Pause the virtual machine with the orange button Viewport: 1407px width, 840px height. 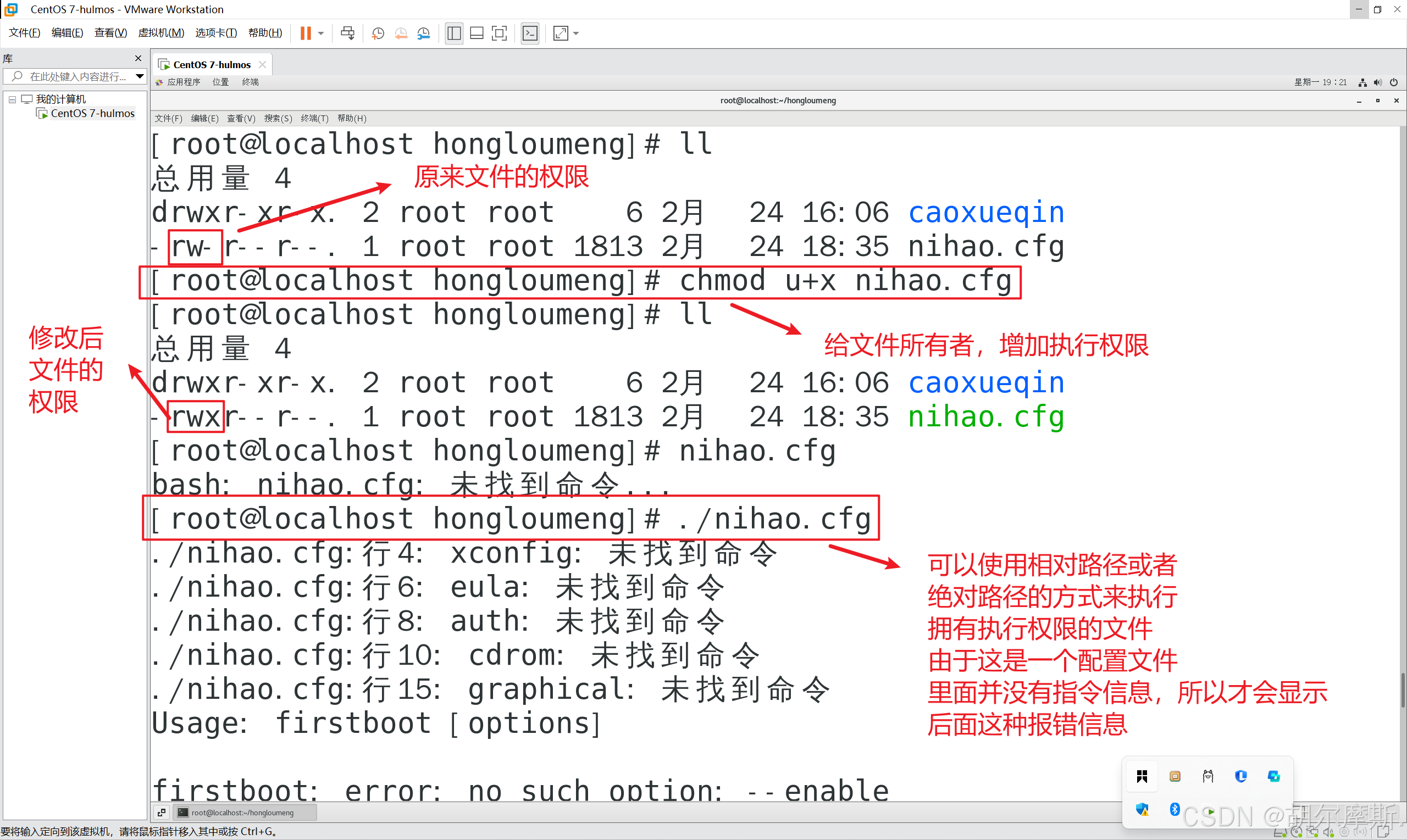click(305, 33)
